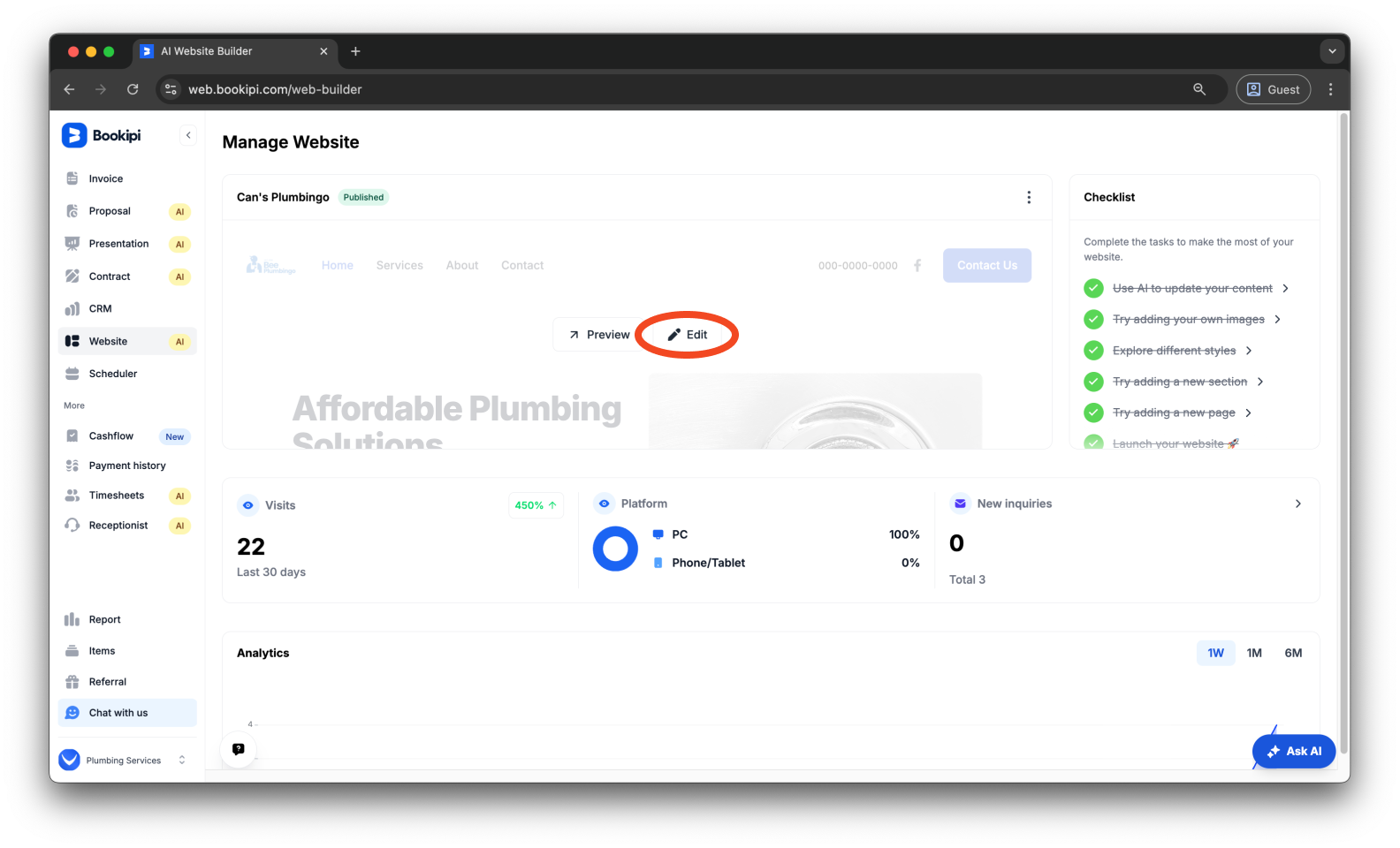Viewport: 1400px width, 848px height.
Task: Click the Edit button
Action: coord(688,335)
